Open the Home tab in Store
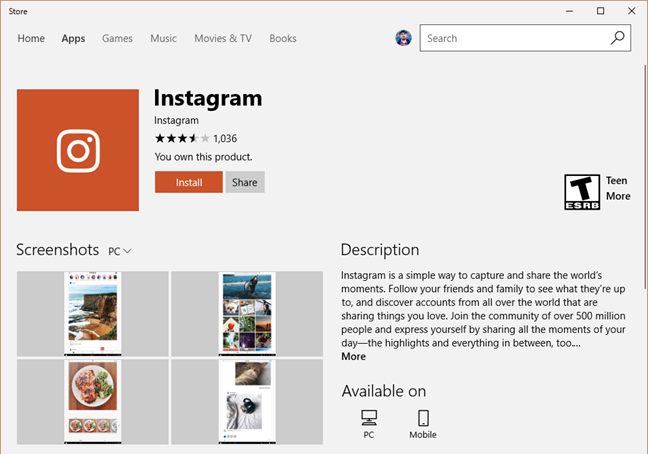Viewport: 648px width, 454px height. tap(31, 38)
